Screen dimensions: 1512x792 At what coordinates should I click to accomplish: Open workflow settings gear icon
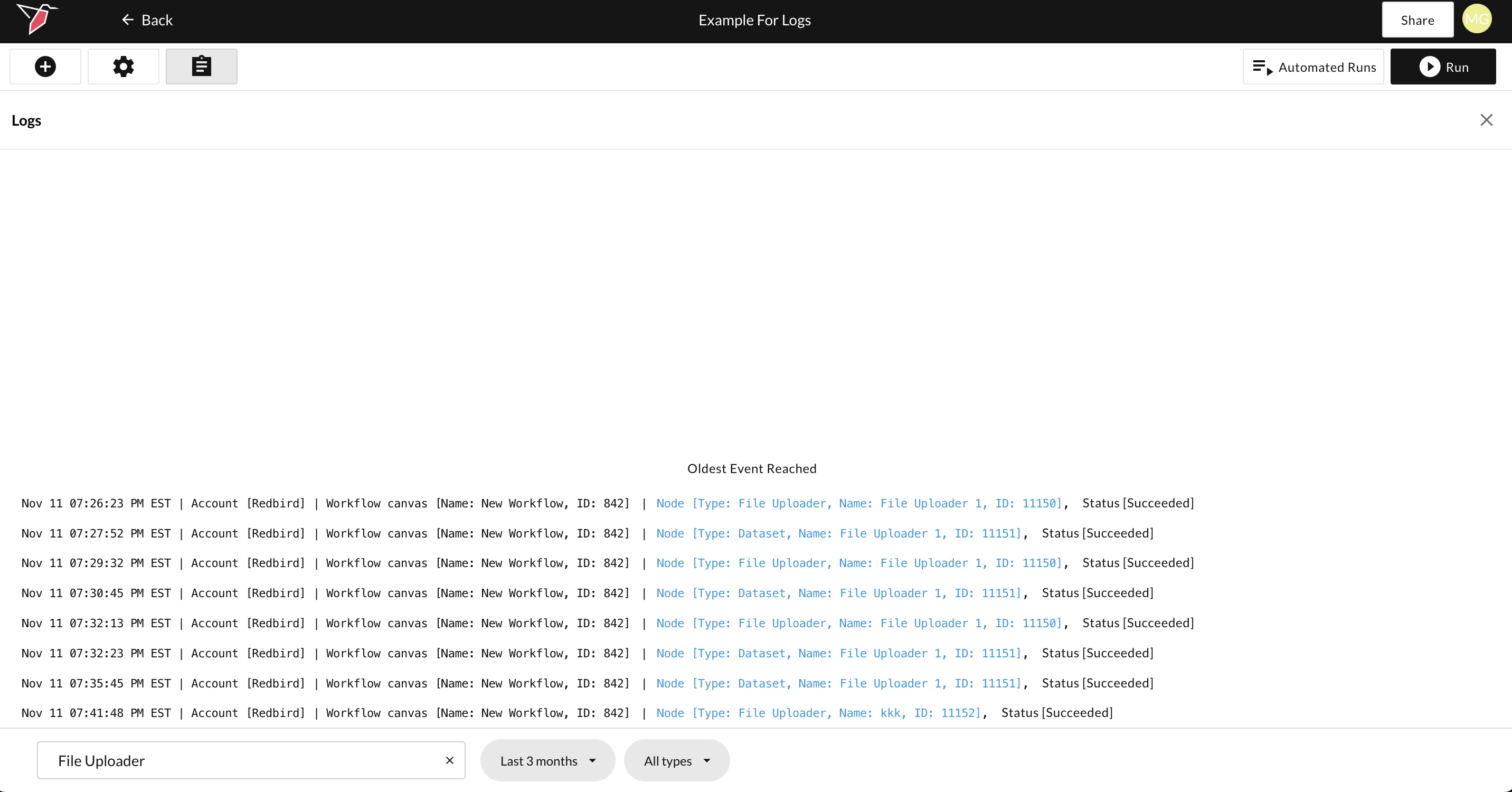click(123, 67)
